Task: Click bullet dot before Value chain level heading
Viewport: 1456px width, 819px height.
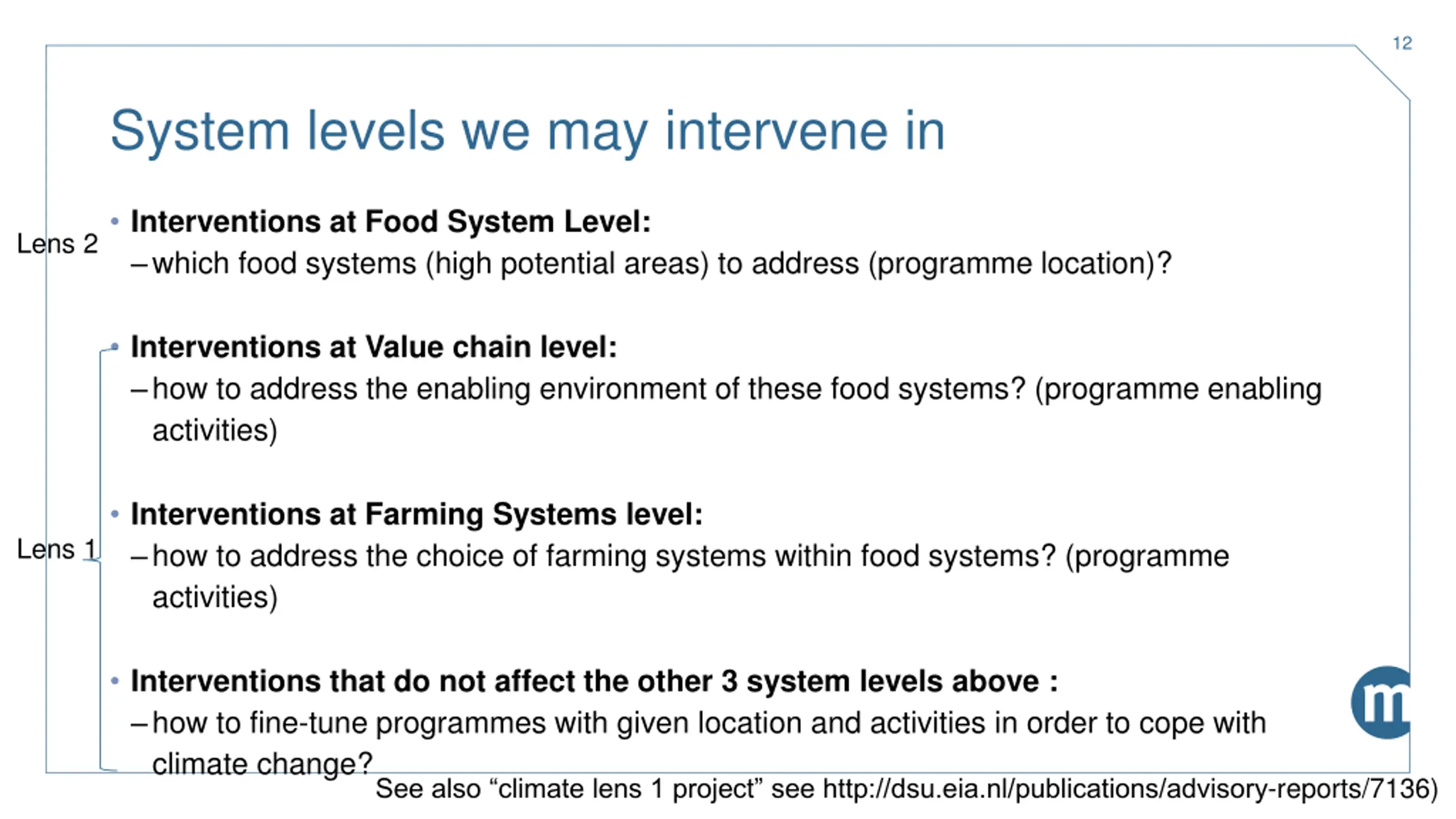Action: click(115, 346)
